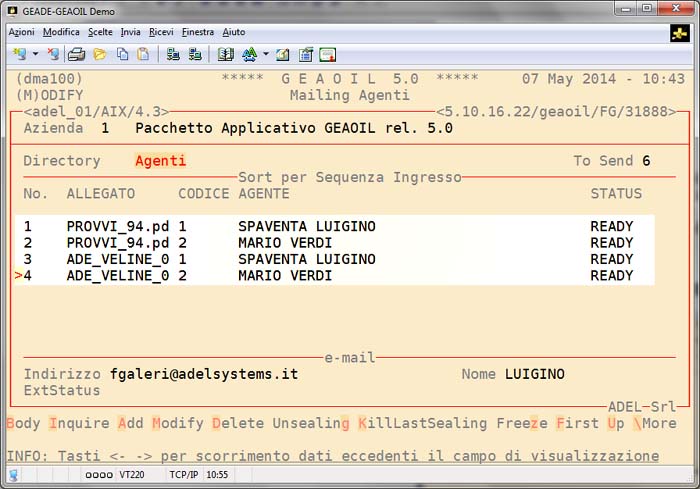Click the yellow open folder toolbar icon
Image resolution: width=700 pixels, height=489 pixels.
pyautogui.click(x=99, y=54)
